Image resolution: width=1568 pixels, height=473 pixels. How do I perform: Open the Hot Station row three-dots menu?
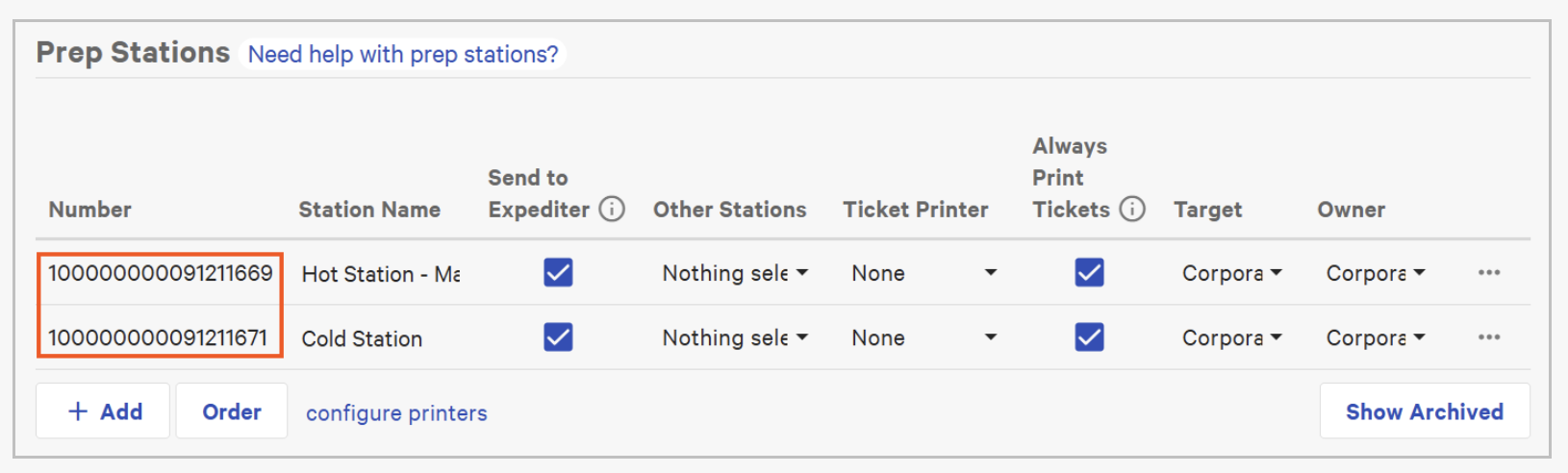pos(1489,273)
